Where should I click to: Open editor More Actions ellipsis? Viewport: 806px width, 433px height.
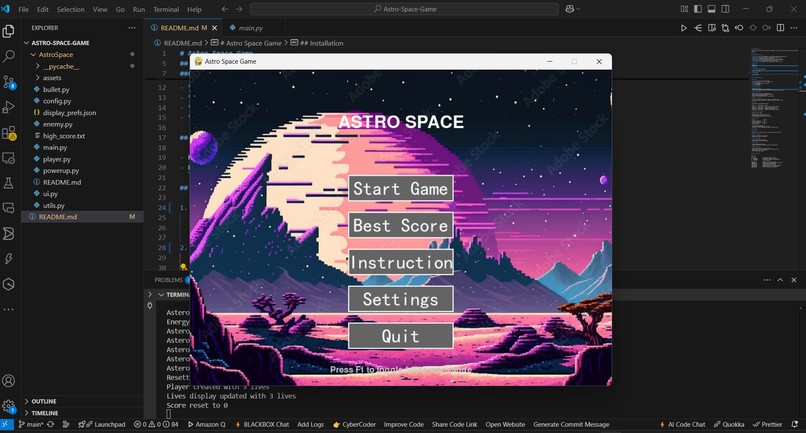pyautogui.click(x=794, y=28)
